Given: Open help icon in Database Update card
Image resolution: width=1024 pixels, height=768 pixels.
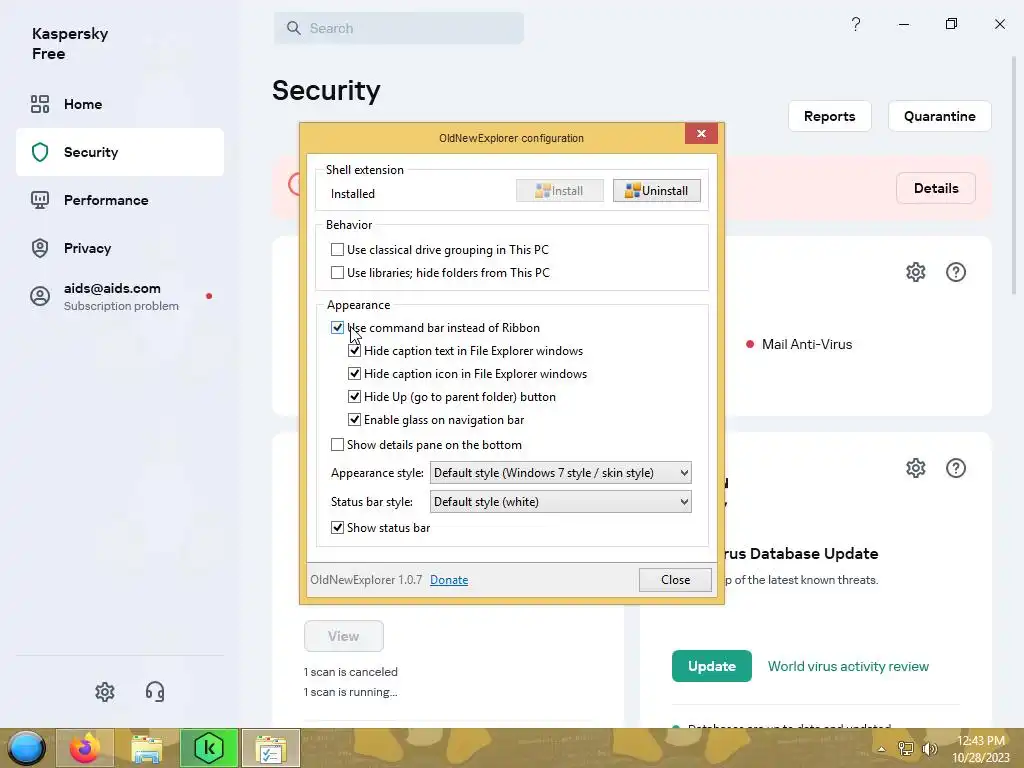Looking at the screenshot, I should (x=956, y=468).
